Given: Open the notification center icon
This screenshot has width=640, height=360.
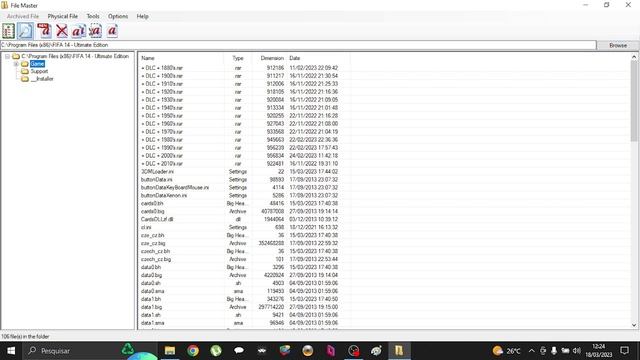Looking at the screenshot, I should [624, 351].
